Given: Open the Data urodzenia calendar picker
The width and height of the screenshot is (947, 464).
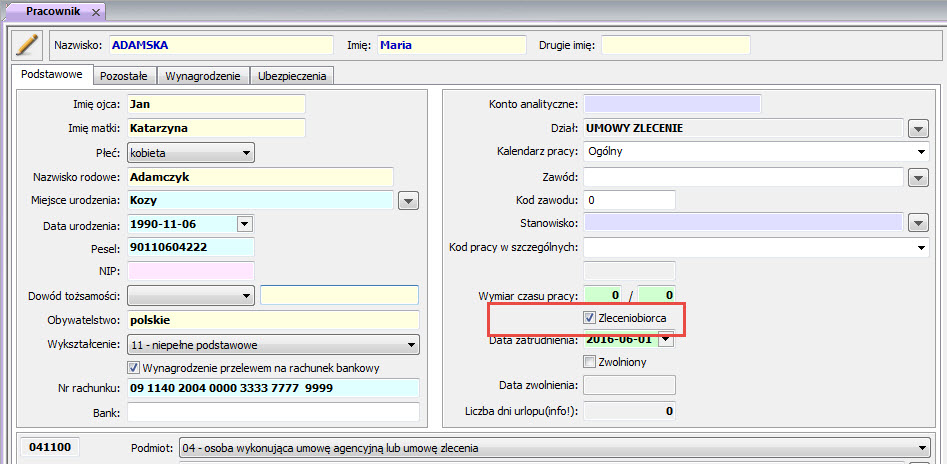Looking at the screenshot, I should pos(245,224).
